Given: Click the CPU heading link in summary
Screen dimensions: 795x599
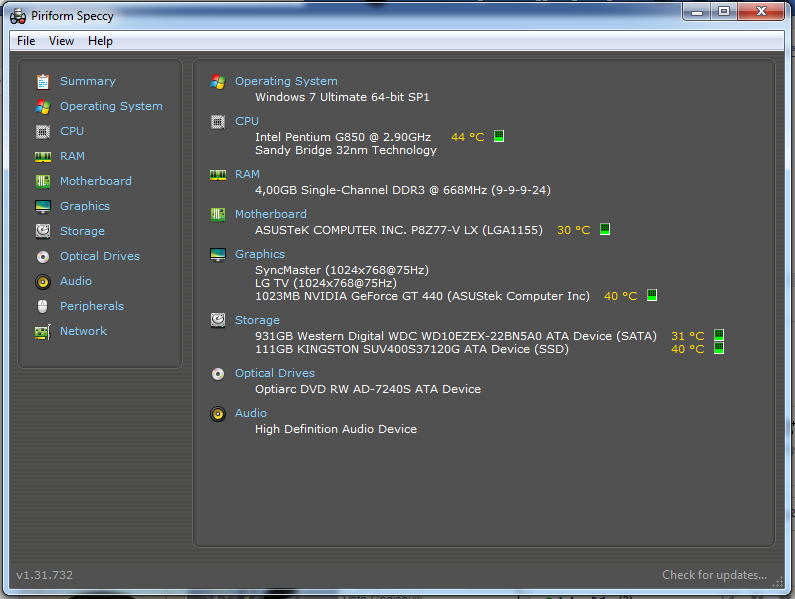Looking at the screenshot, I should pyautogui.click(x=247, y=121).
